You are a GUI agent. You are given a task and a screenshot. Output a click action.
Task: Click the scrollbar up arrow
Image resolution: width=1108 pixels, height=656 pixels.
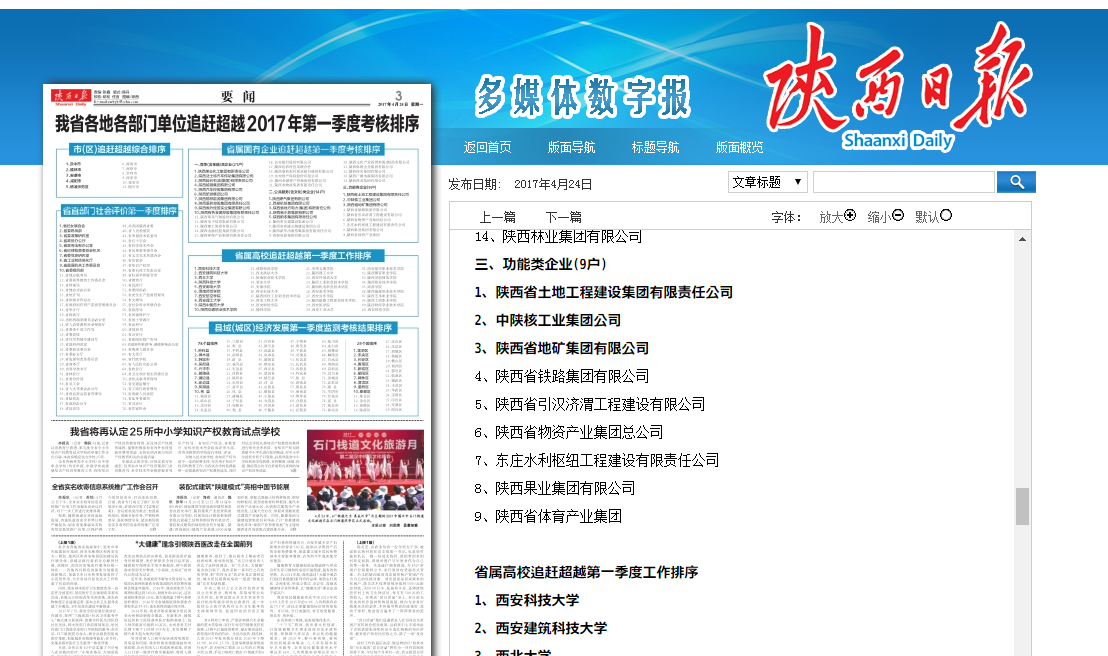[x=1022, y=239]
